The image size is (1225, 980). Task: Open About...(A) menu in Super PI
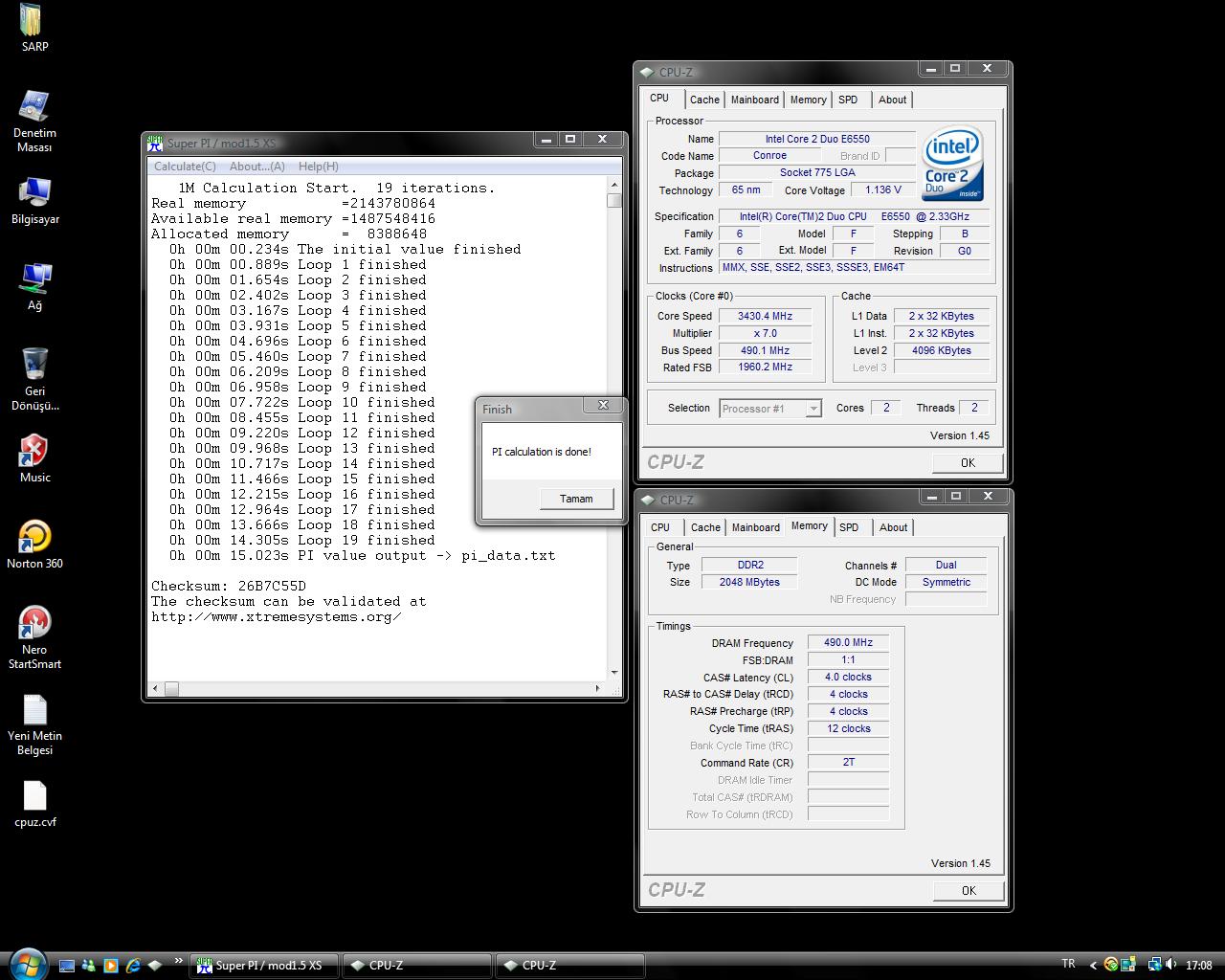[x=256, y=167]
